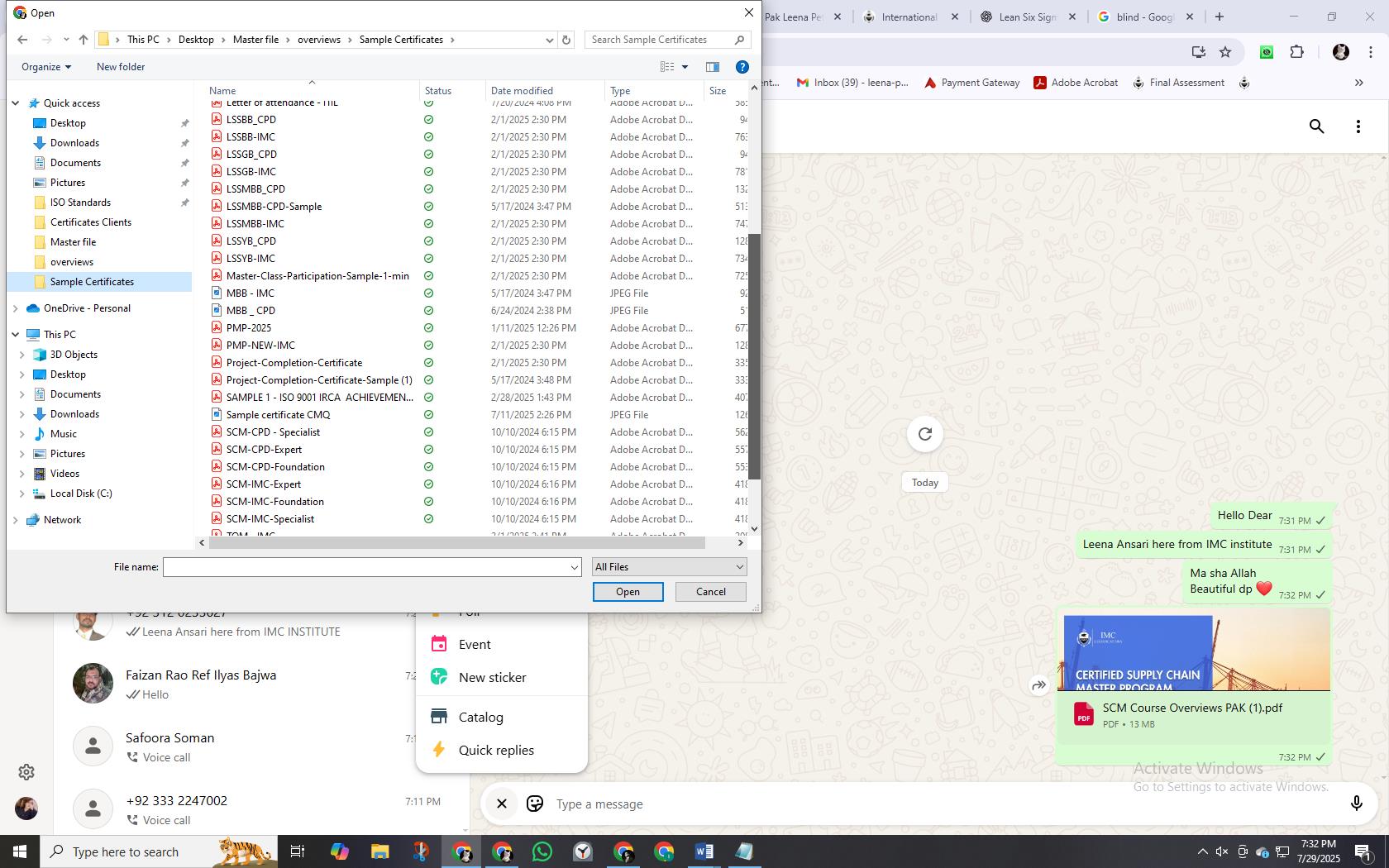Open Safoora Soman chat
The height and width of the screenshot is (868, 1389).
(260, 747)
